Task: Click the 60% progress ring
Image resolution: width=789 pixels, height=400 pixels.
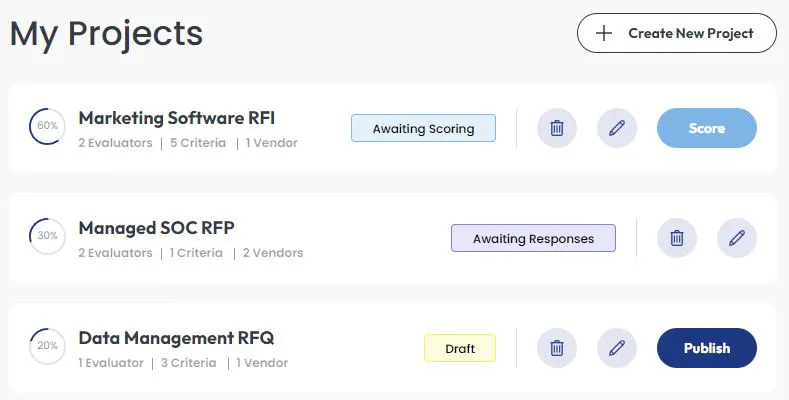Action: [x=47, y=126]
